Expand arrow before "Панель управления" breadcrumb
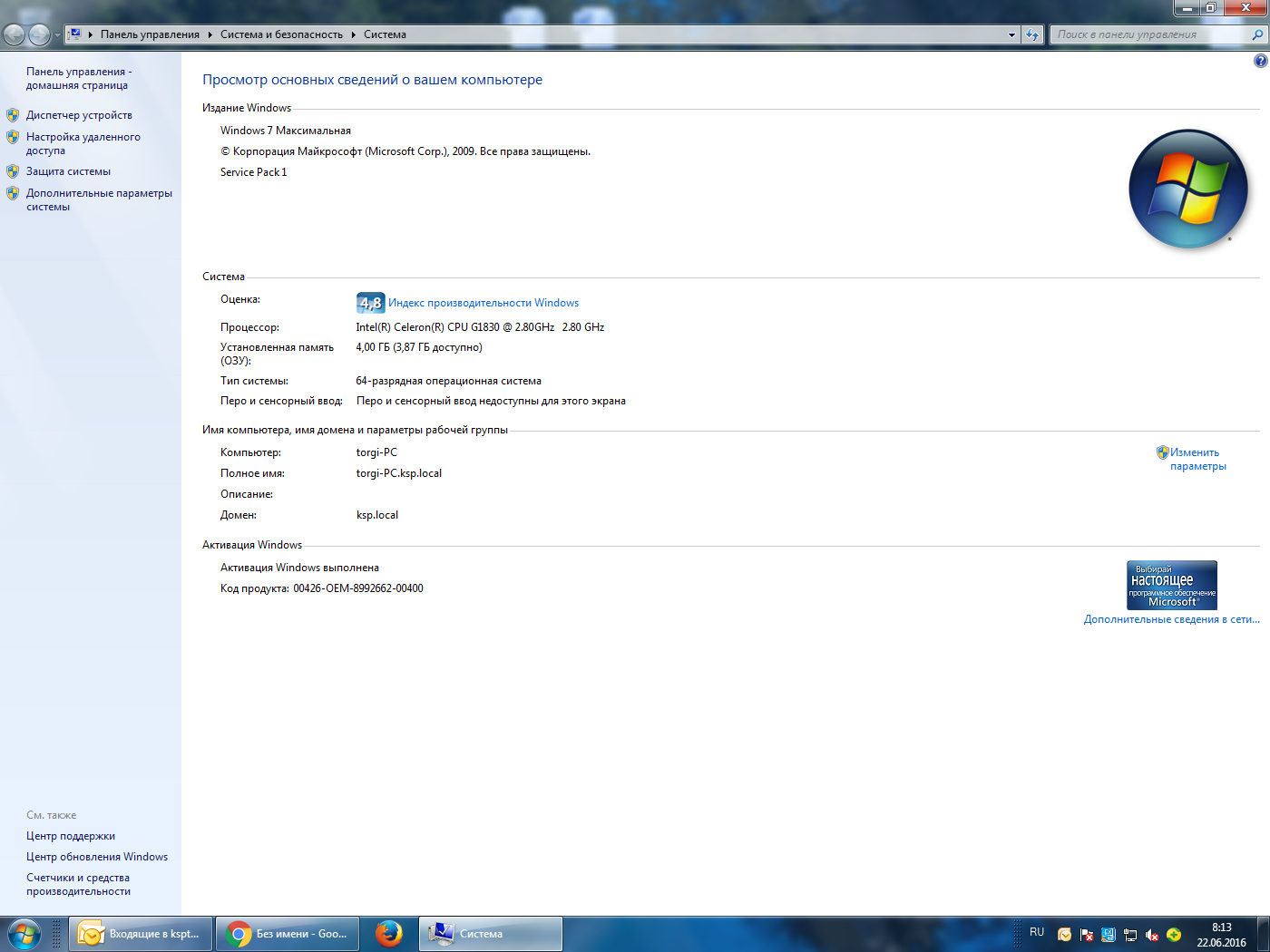The image size is (1270, 952). [91, 34]
